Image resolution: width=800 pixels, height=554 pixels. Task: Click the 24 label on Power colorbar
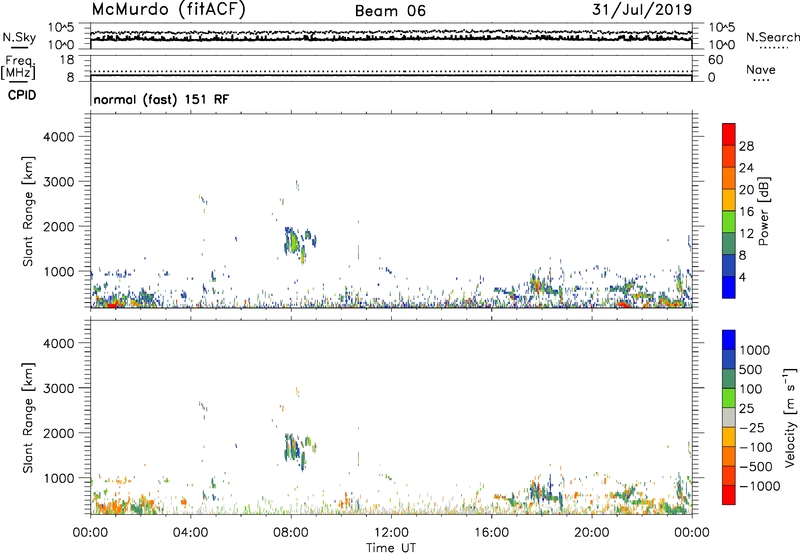click(x=746, y=168)
